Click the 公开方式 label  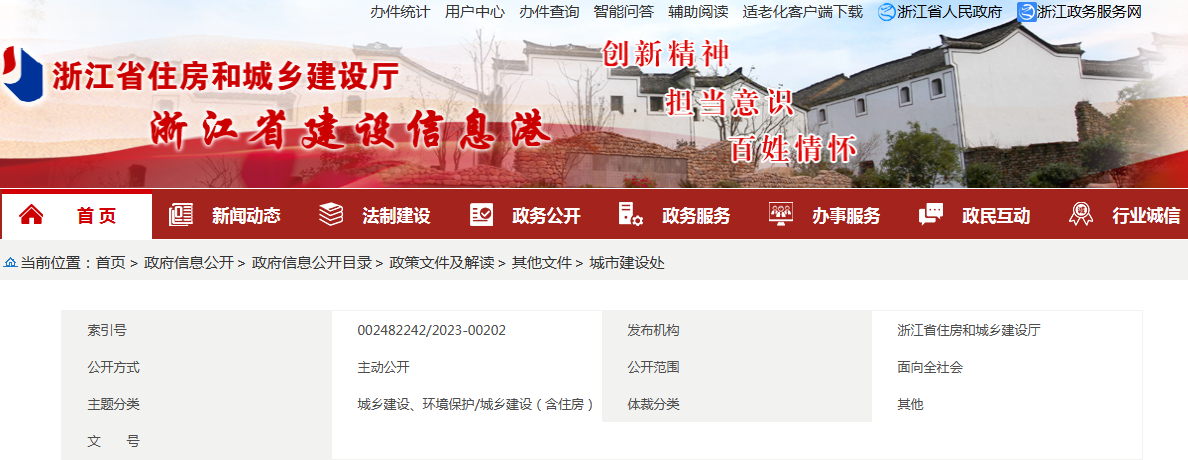114,368
